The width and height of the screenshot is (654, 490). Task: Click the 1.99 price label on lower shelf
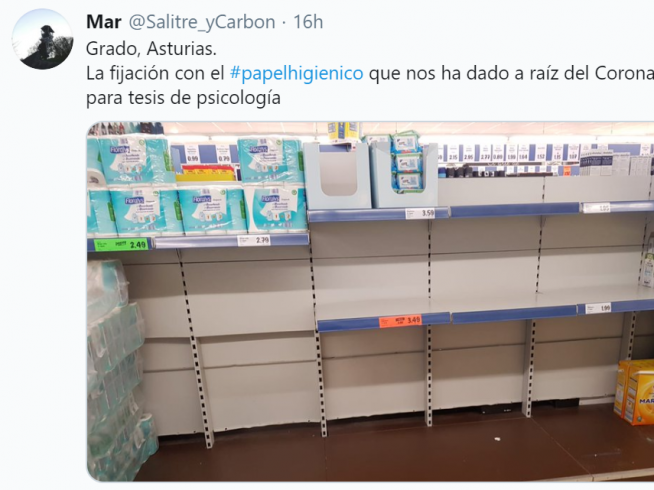click(598, 308)
